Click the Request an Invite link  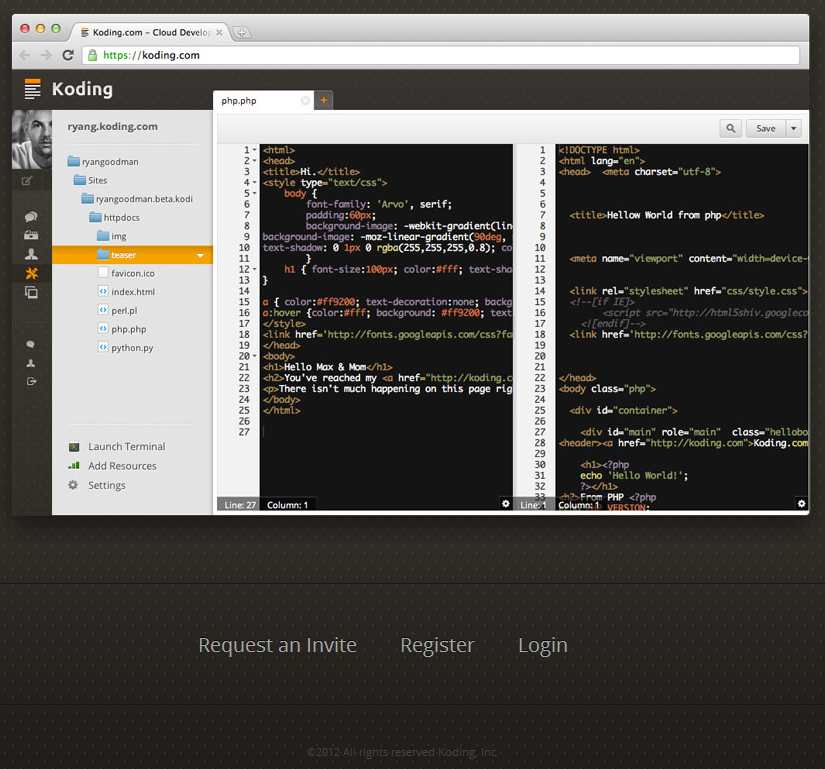[277, 645]
